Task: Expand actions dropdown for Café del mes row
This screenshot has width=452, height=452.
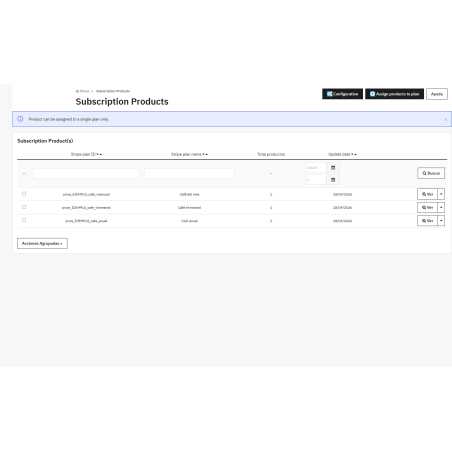Action: 441,194
